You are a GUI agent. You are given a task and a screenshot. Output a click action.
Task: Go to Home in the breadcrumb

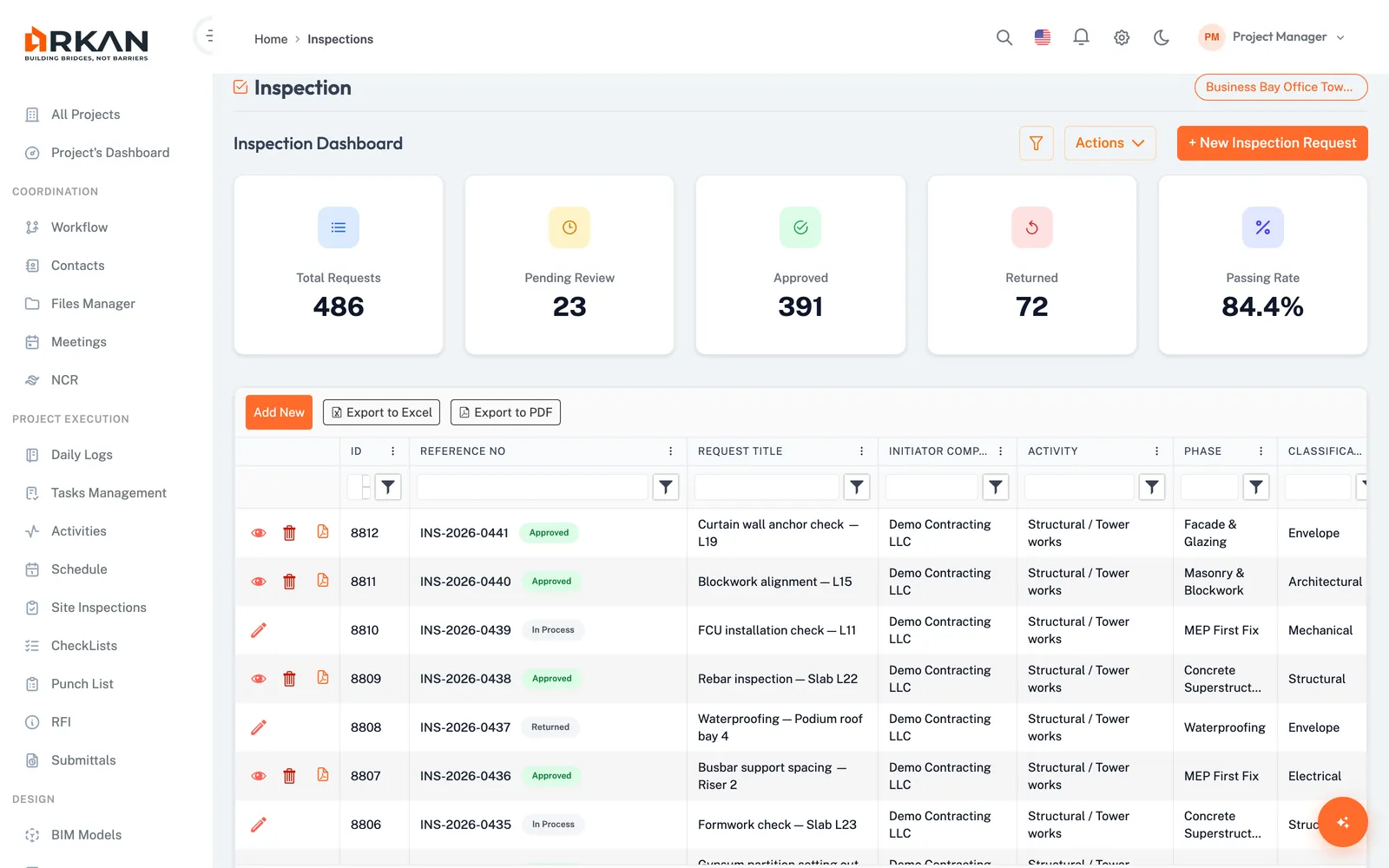(x=271, y=39)
